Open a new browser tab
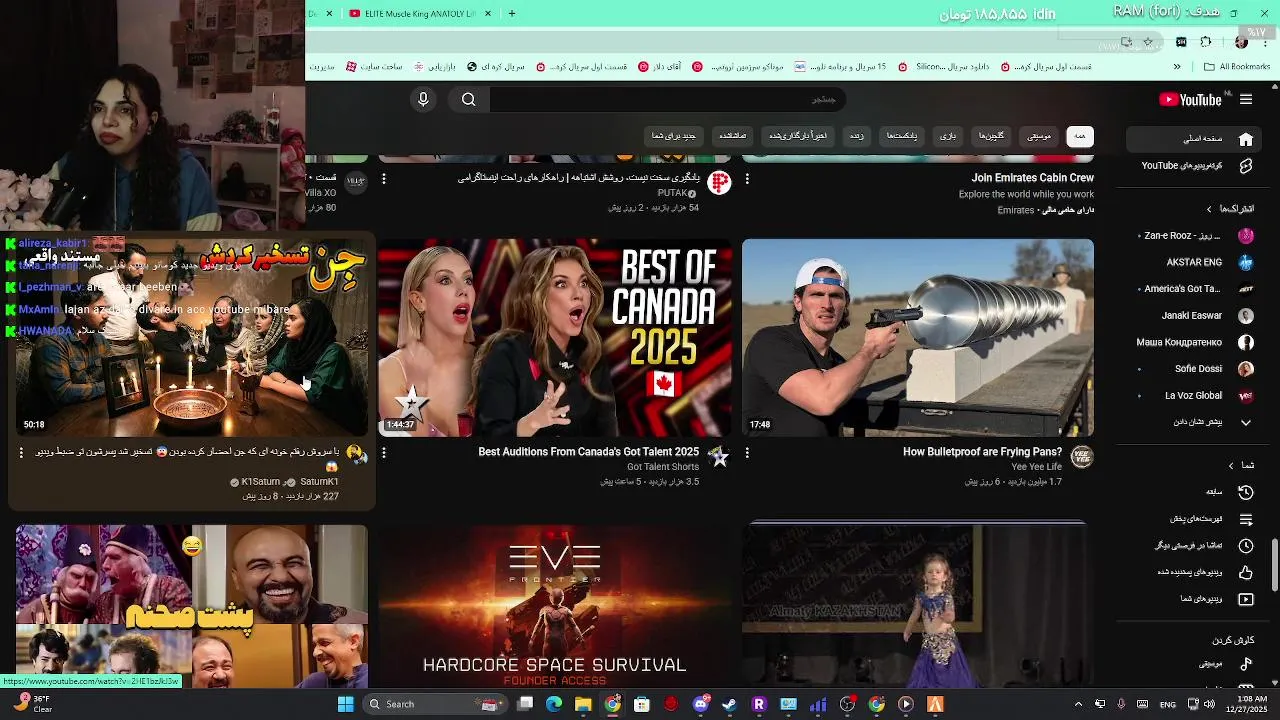1280x720 pixels. click(x=512, y=14)
